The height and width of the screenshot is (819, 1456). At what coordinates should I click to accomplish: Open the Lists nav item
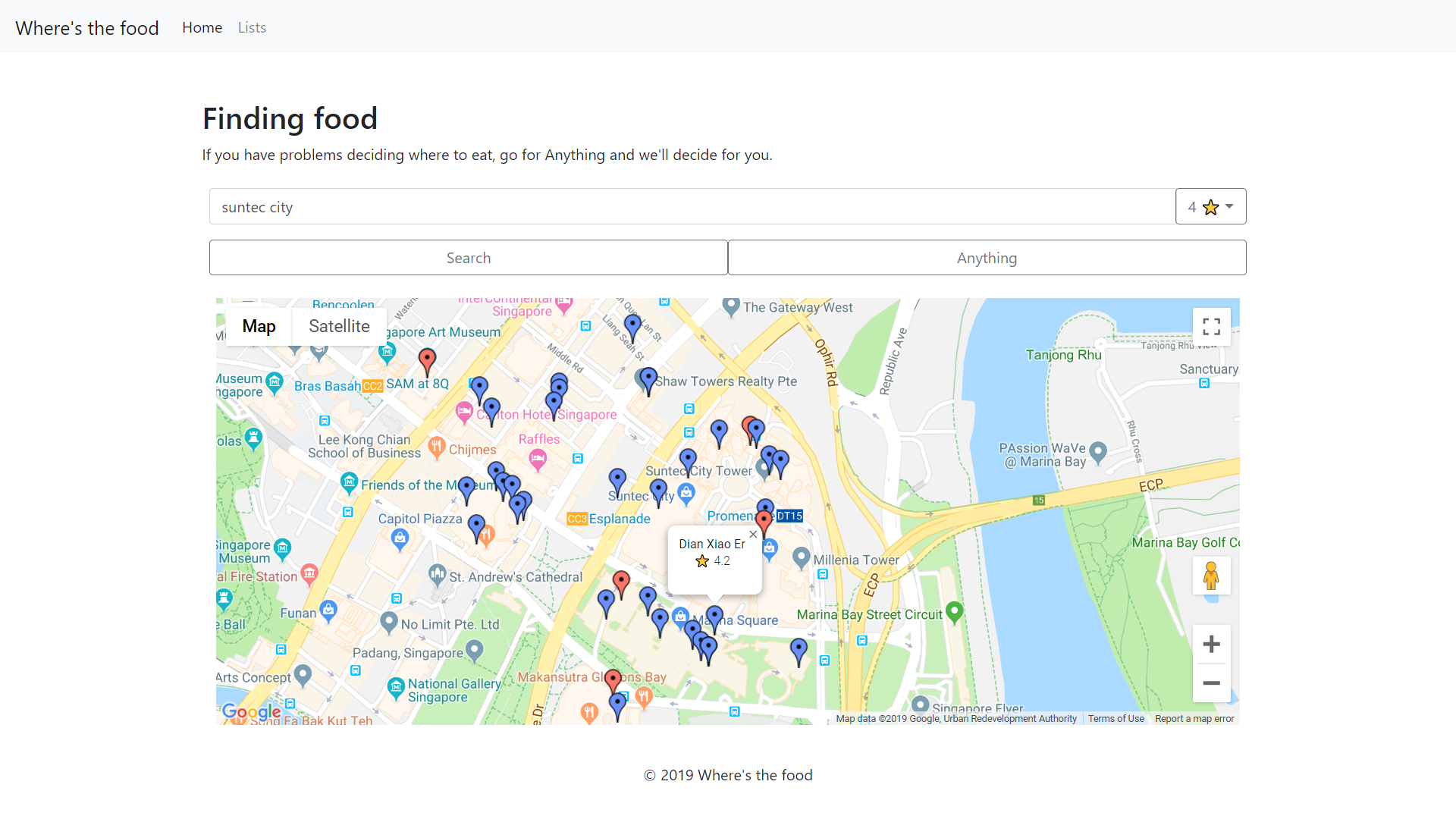(252, 27)
